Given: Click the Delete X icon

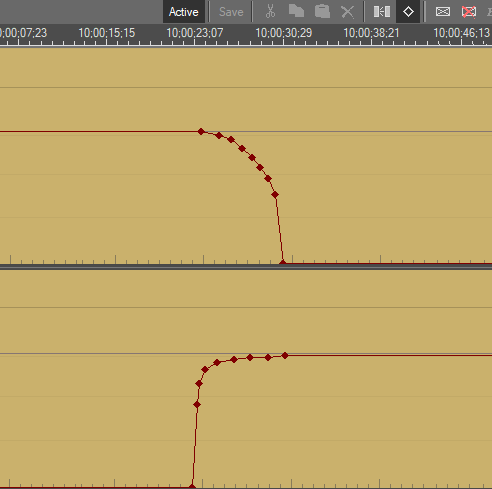Looking at the screenshot, I should pyautogui.click(x=347, y=12).
